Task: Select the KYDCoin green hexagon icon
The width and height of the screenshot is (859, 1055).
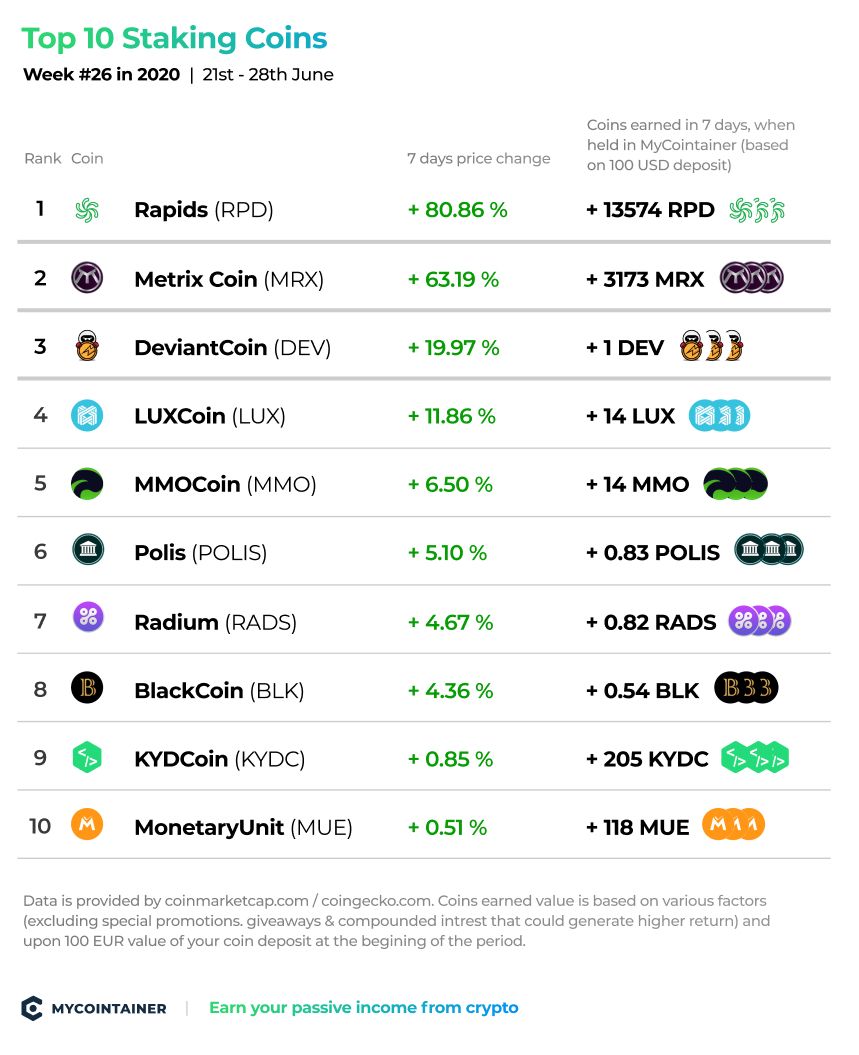Action: point(87,757)
